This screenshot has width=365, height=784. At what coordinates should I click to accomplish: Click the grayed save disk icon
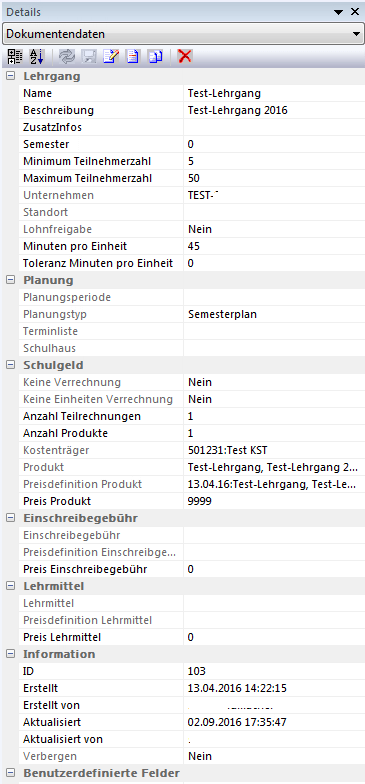(90, 56)
